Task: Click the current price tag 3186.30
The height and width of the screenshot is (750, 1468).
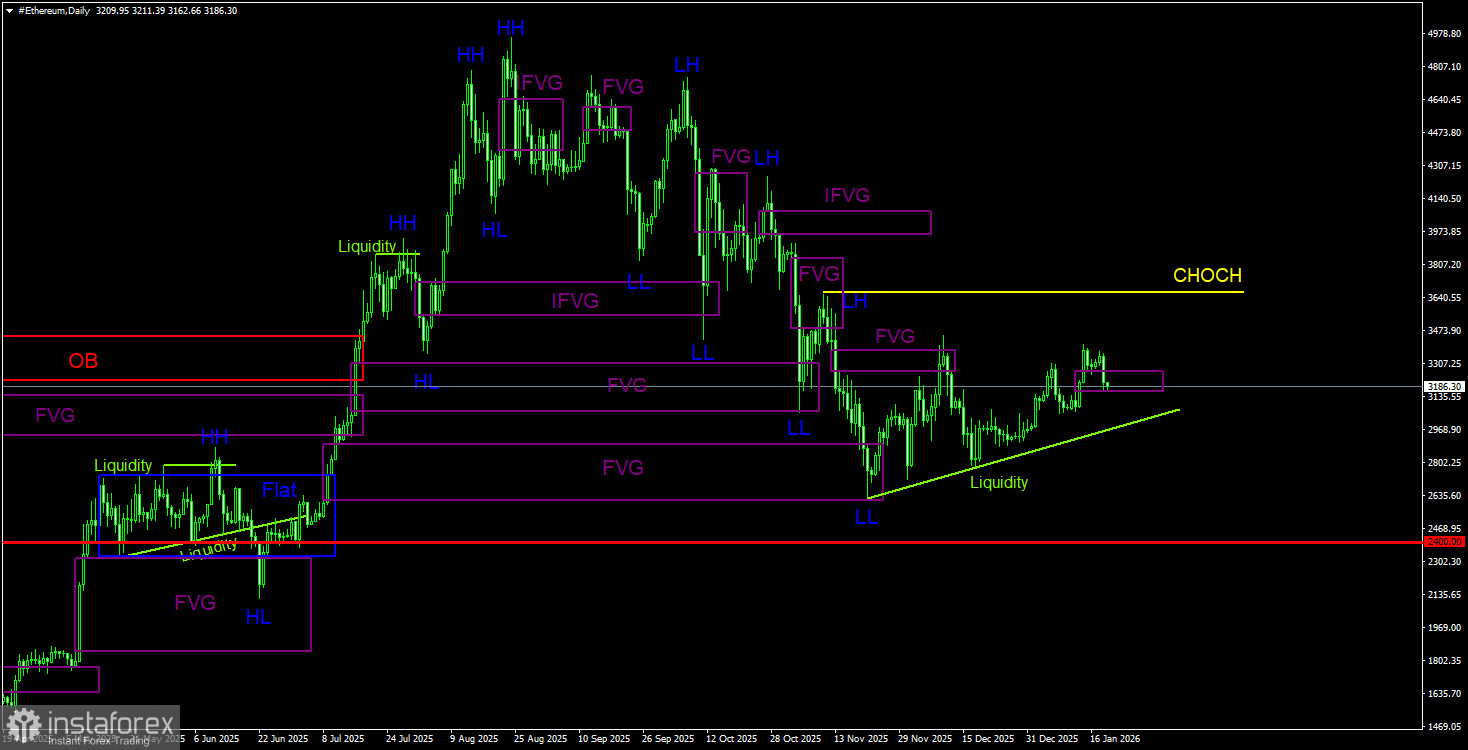Action: click(x=1444, y=386)
